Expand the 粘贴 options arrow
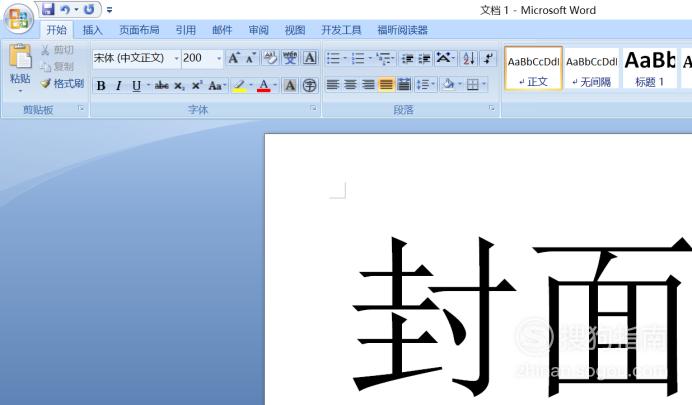This screenshot has height=405, width=692. 20,91
